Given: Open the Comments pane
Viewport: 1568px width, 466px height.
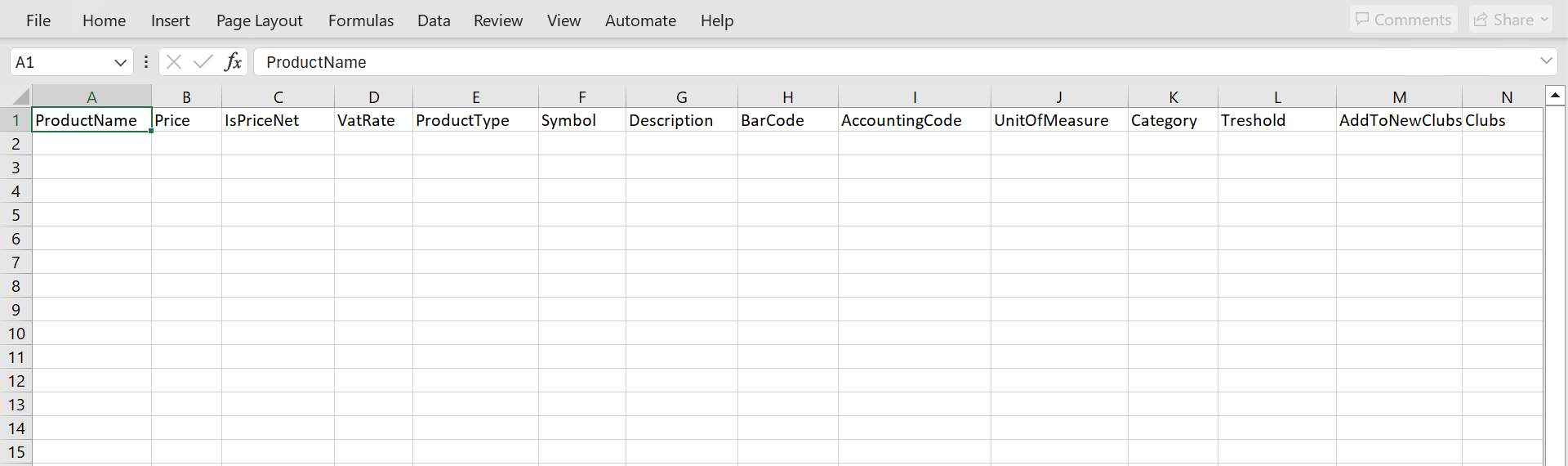Looking at the screenshot, I should point(1403,20).
